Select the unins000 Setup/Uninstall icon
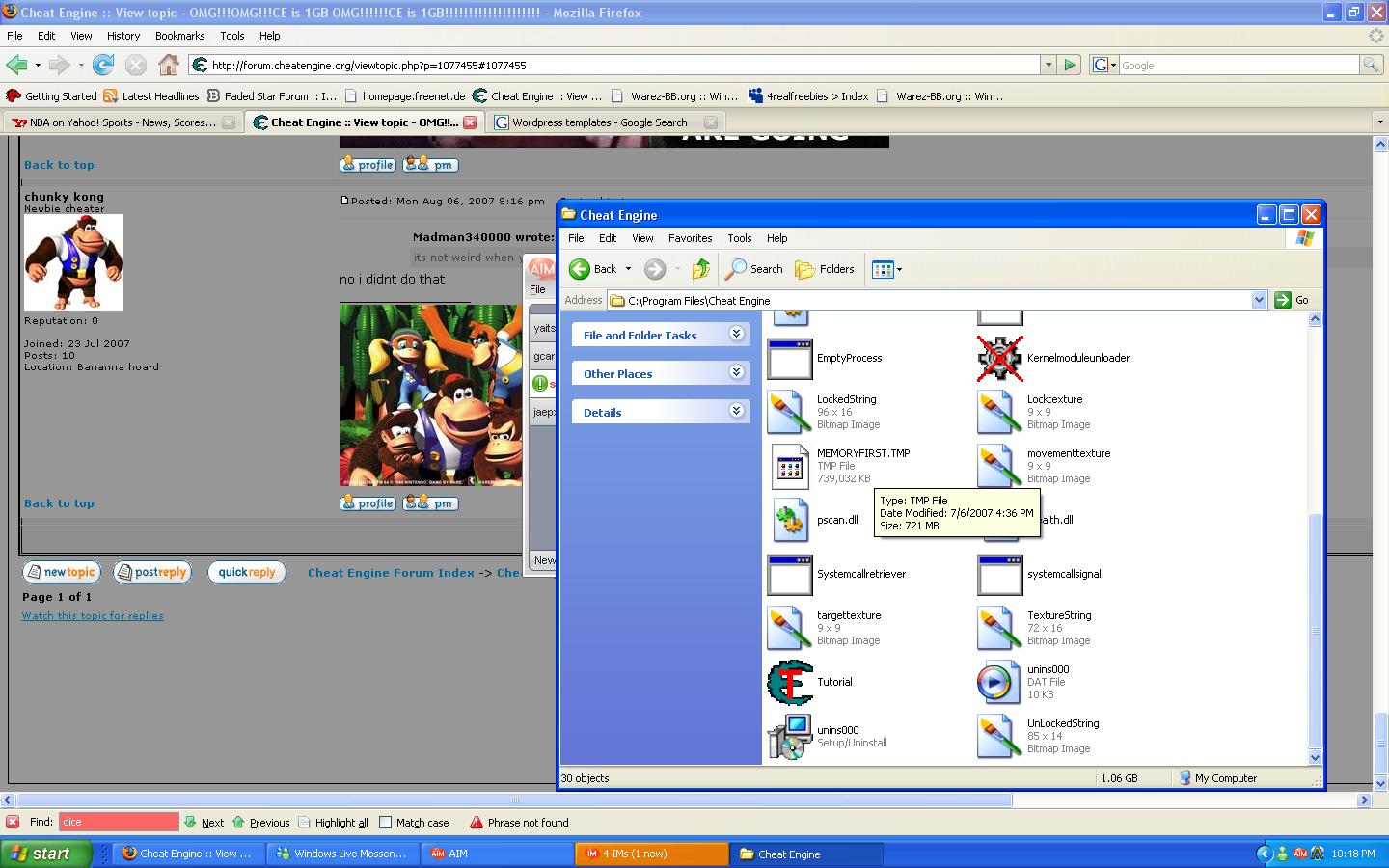Image resolution: width=1389 pixels, height=868 pixels. point(790,736)
